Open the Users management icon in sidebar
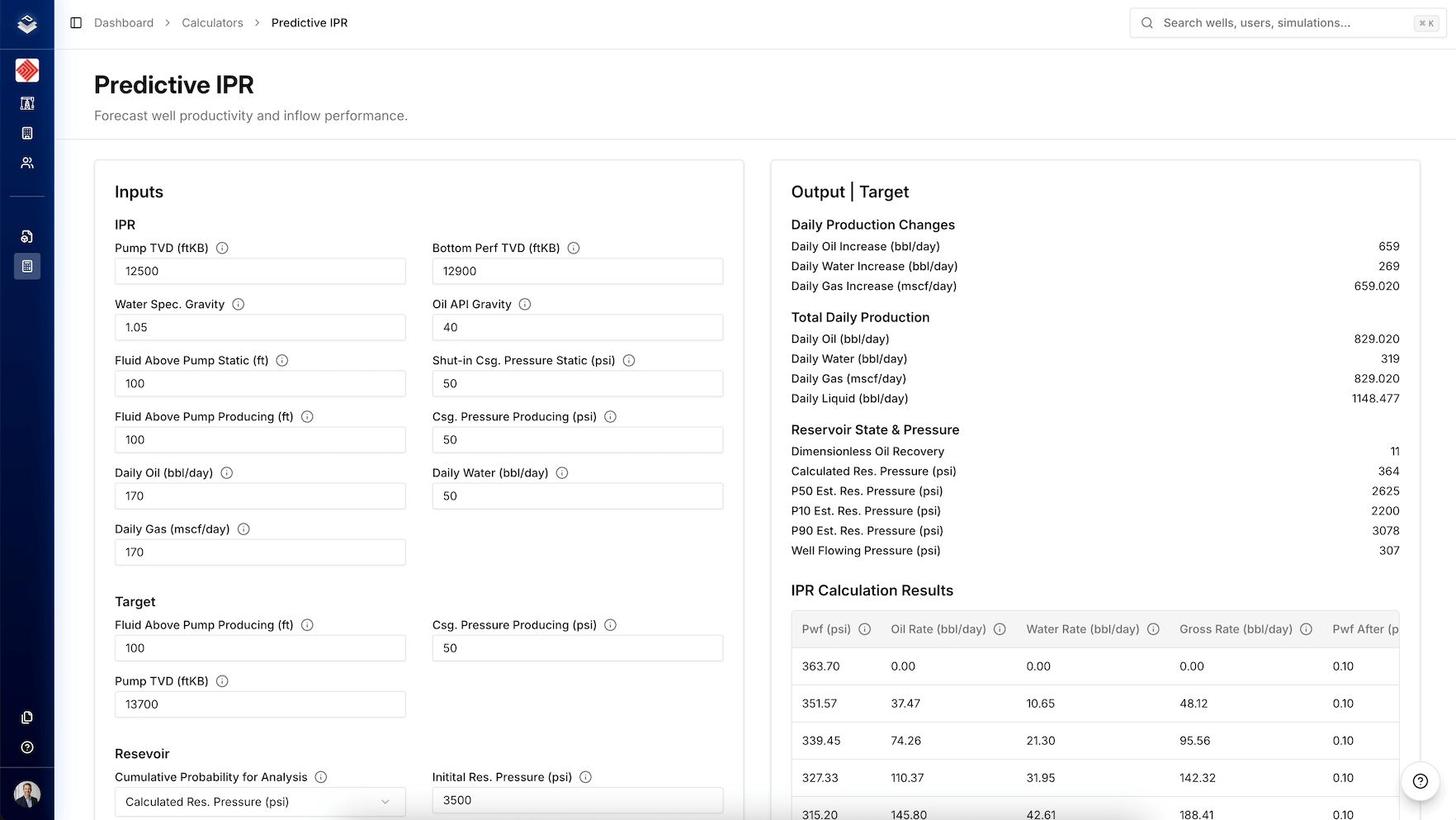 pyautogui.click(x=27, y=163)
